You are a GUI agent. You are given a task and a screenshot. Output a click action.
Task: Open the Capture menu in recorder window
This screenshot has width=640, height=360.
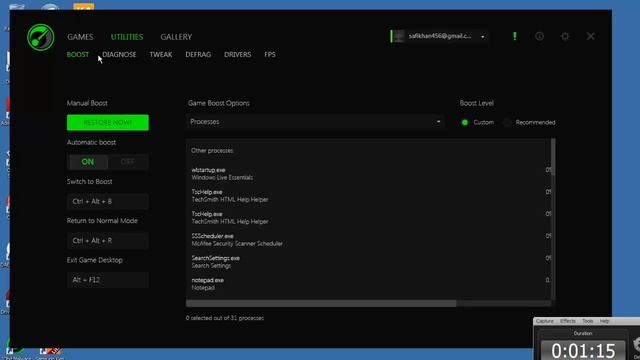click(x=545, y=321)
